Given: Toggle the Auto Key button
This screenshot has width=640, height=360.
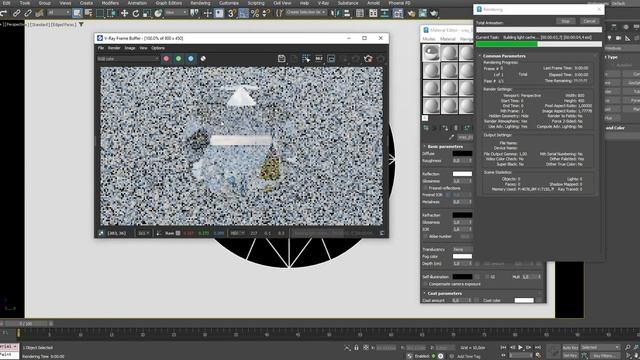Looking at the screenshot, I should coord(570,348).
